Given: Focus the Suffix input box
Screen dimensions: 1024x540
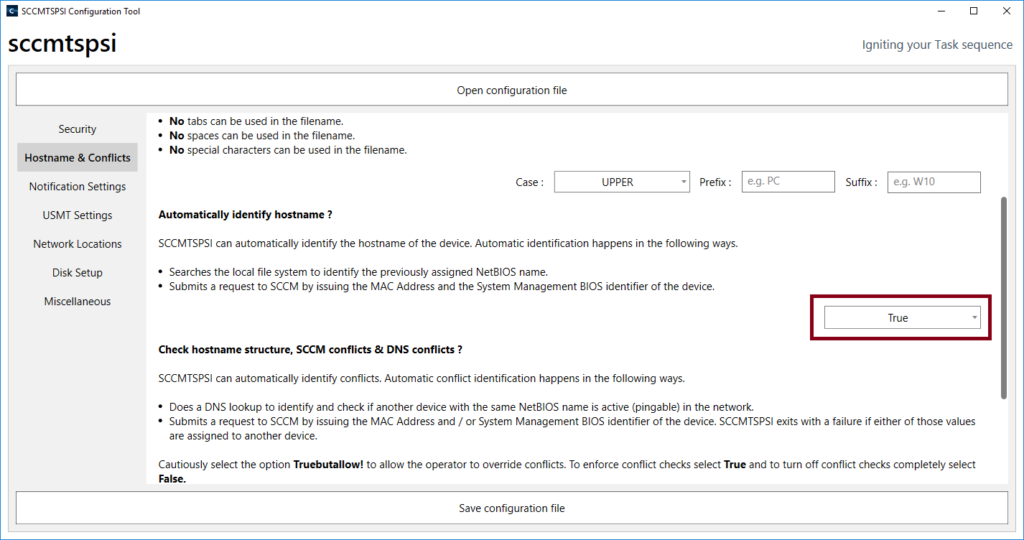Looking at the screenshot, I should point(933,182).
